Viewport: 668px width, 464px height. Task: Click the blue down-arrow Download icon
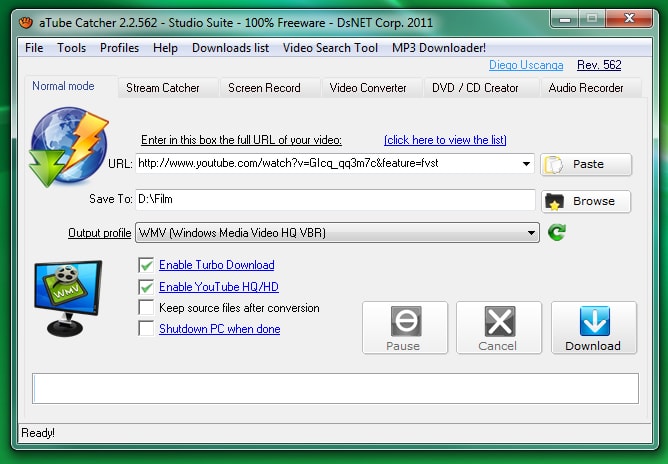coord(594,321)
